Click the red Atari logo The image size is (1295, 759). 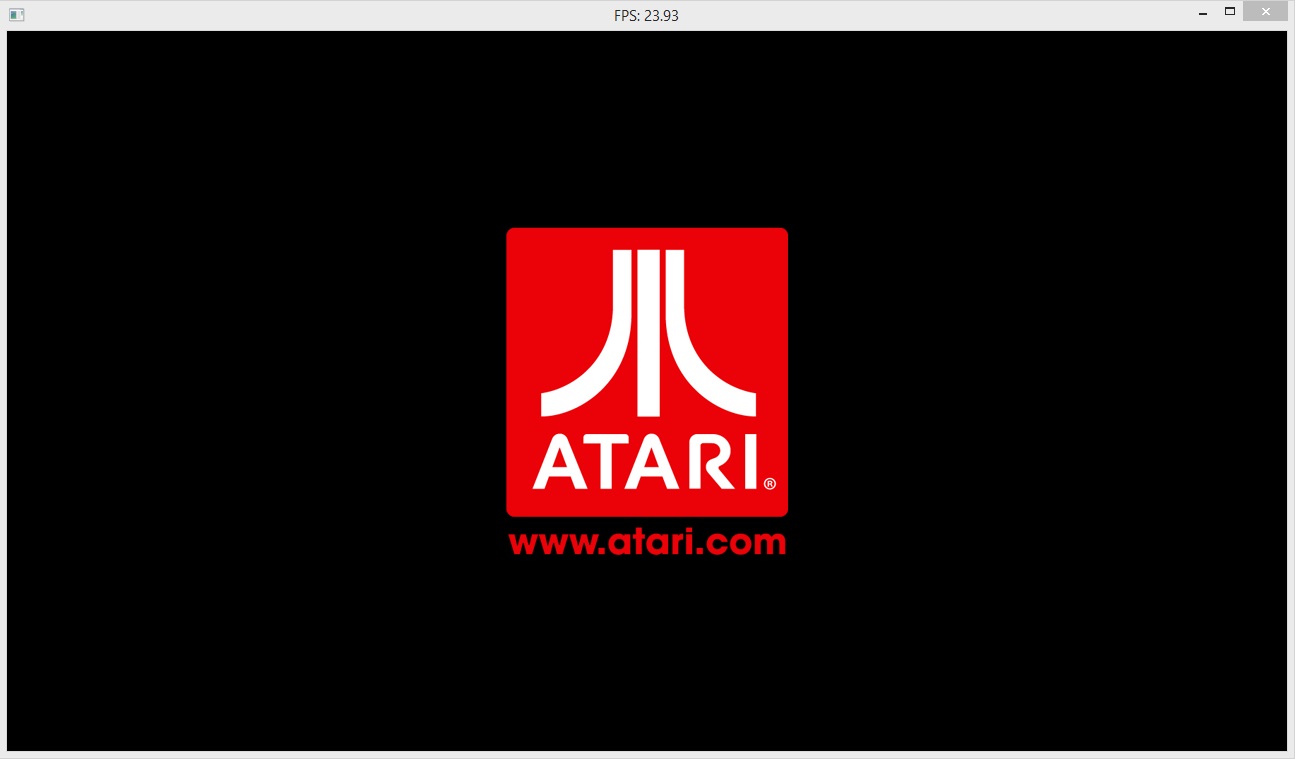(647, 372)
